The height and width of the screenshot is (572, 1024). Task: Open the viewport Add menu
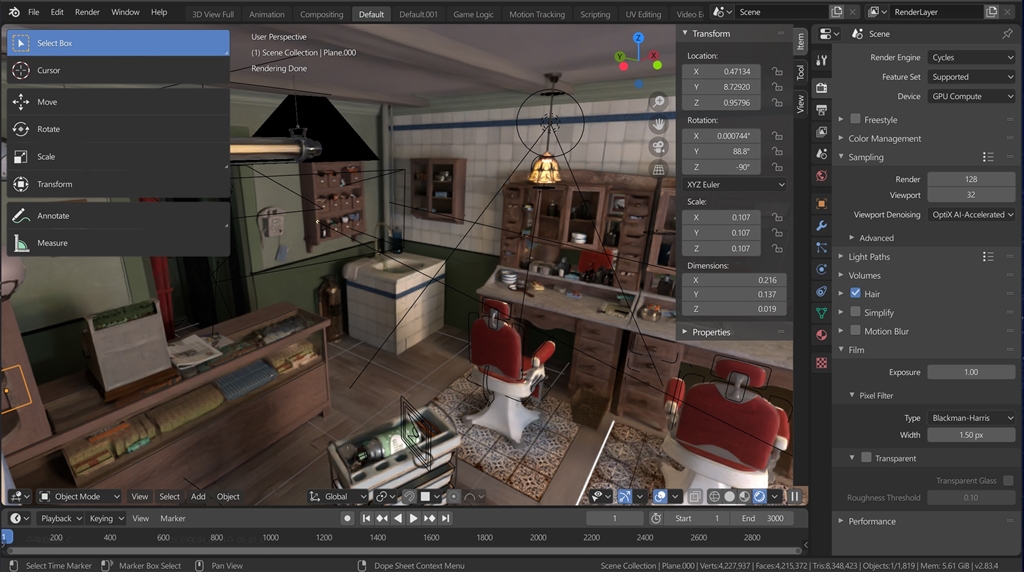click(x=198, y=496)
